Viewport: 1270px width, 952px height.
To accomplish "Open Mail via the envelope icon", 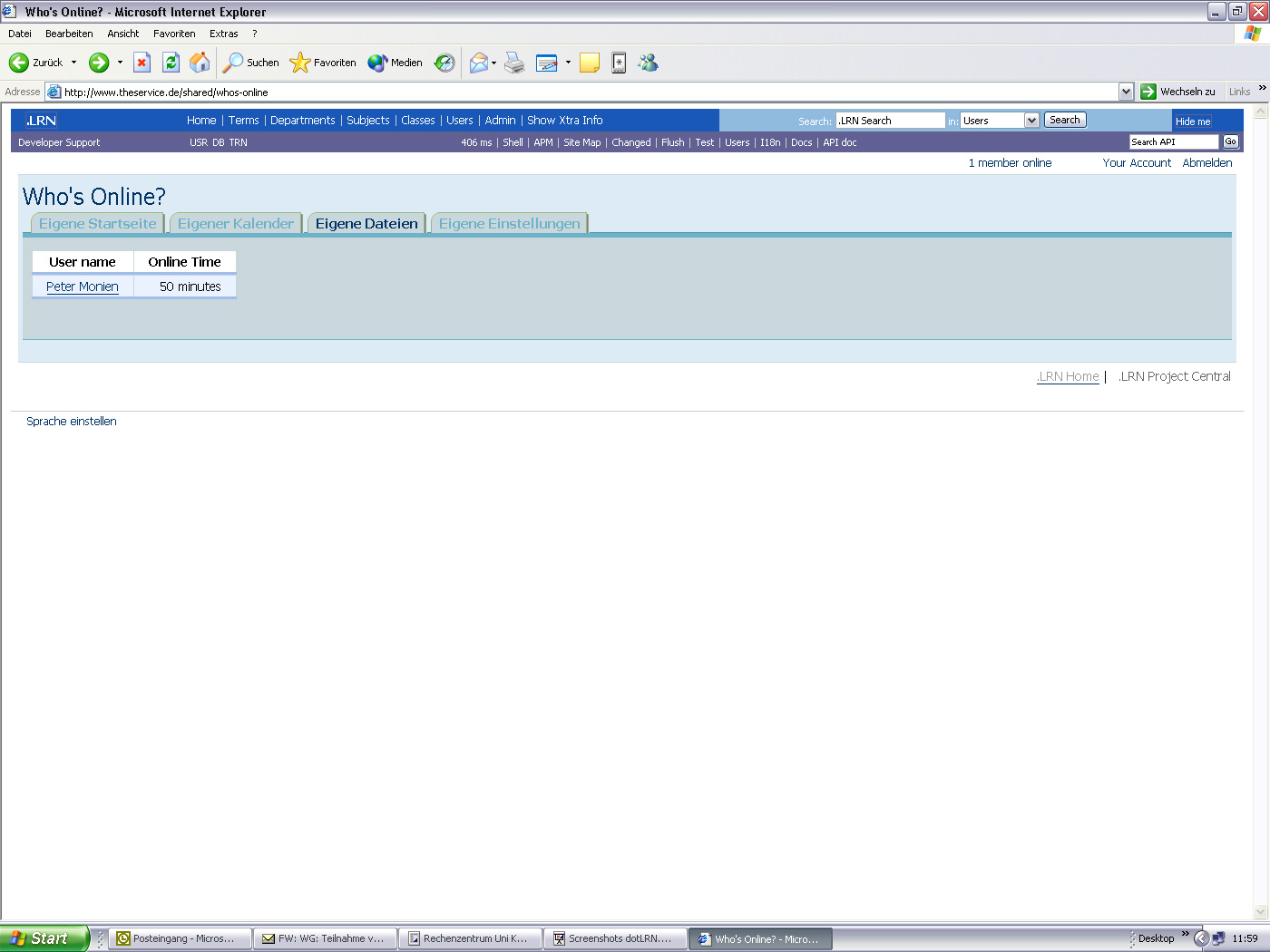I will 480,63.
